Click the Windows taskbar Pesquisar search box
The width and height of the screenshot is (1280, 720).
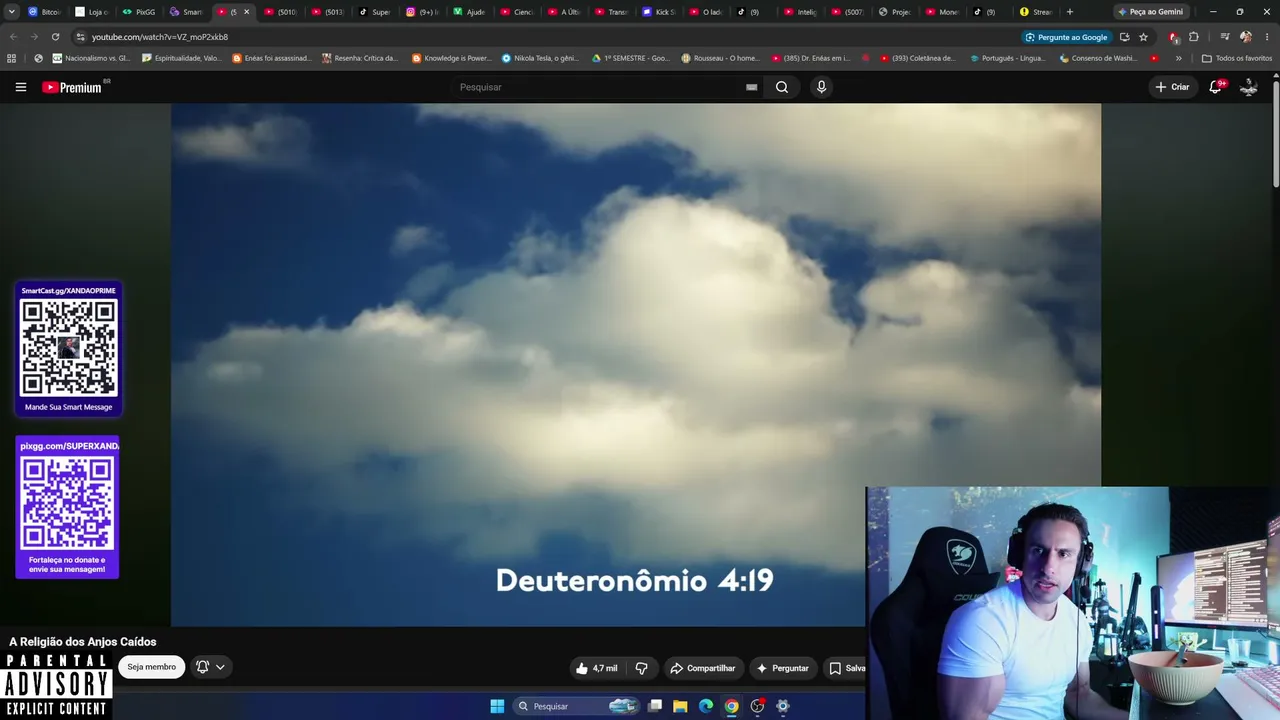[x=576, y=706]
